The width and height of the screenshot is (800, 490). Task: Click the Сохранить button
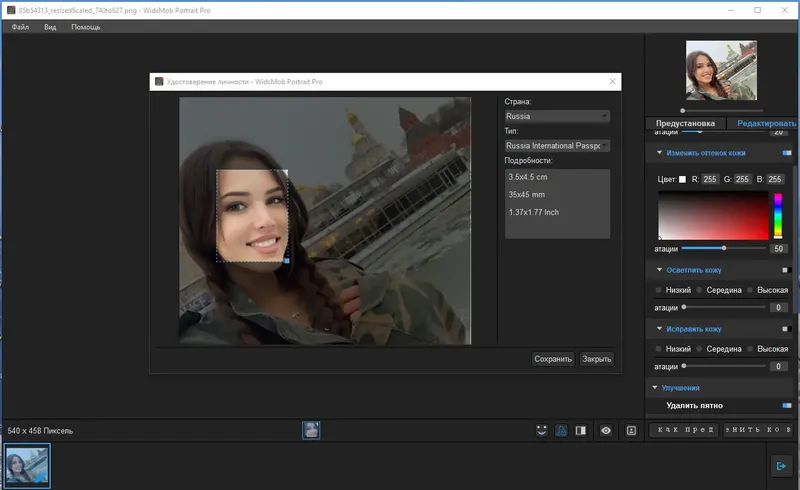[x=553, y=359]
